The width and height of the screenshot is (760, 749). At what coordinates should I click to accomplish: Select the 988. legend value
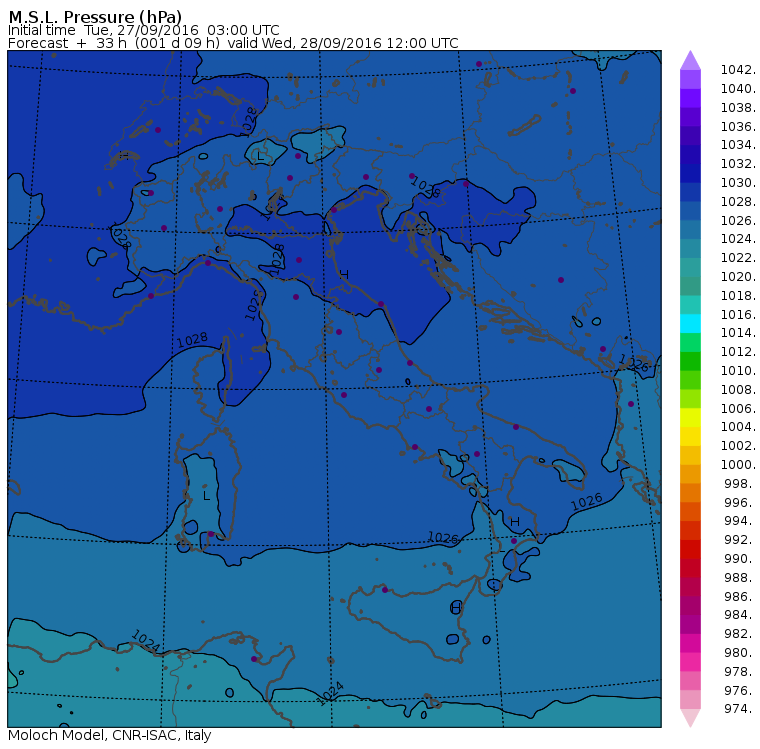click(740, 578)
